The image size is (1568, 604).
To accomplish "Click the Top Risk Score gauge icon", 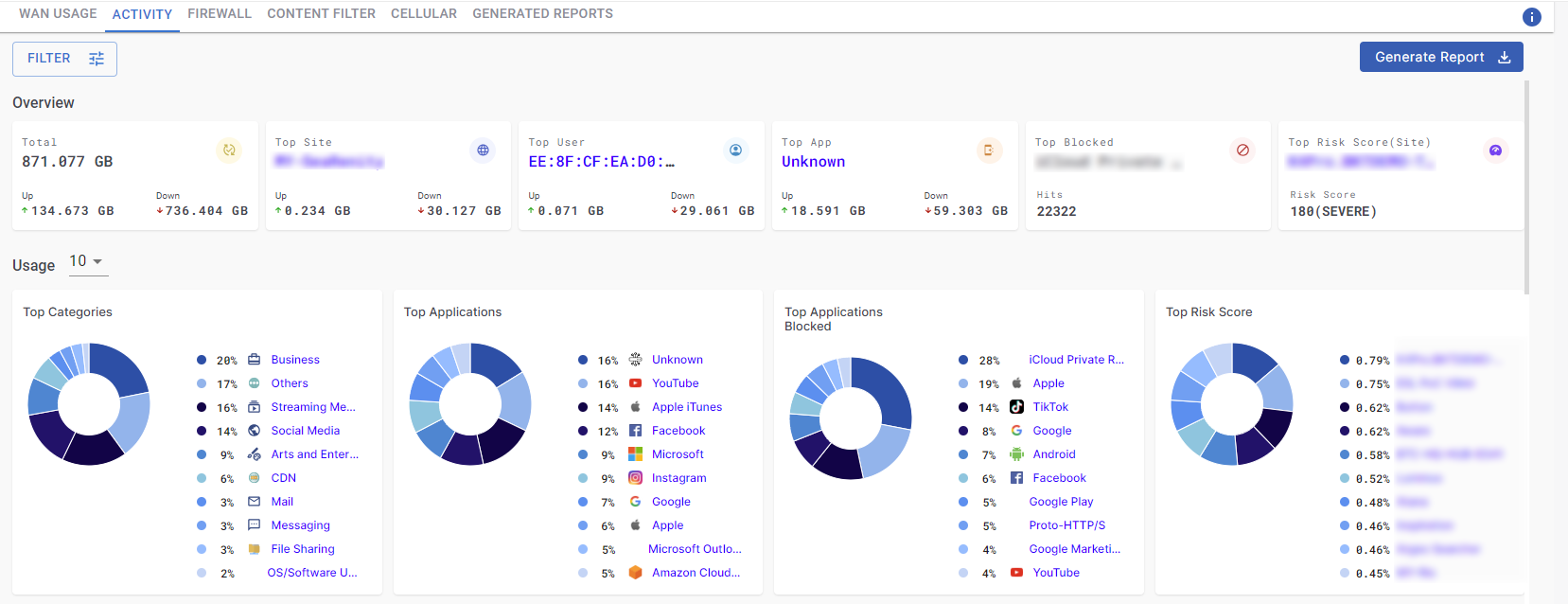I will tap(1495, 151).
